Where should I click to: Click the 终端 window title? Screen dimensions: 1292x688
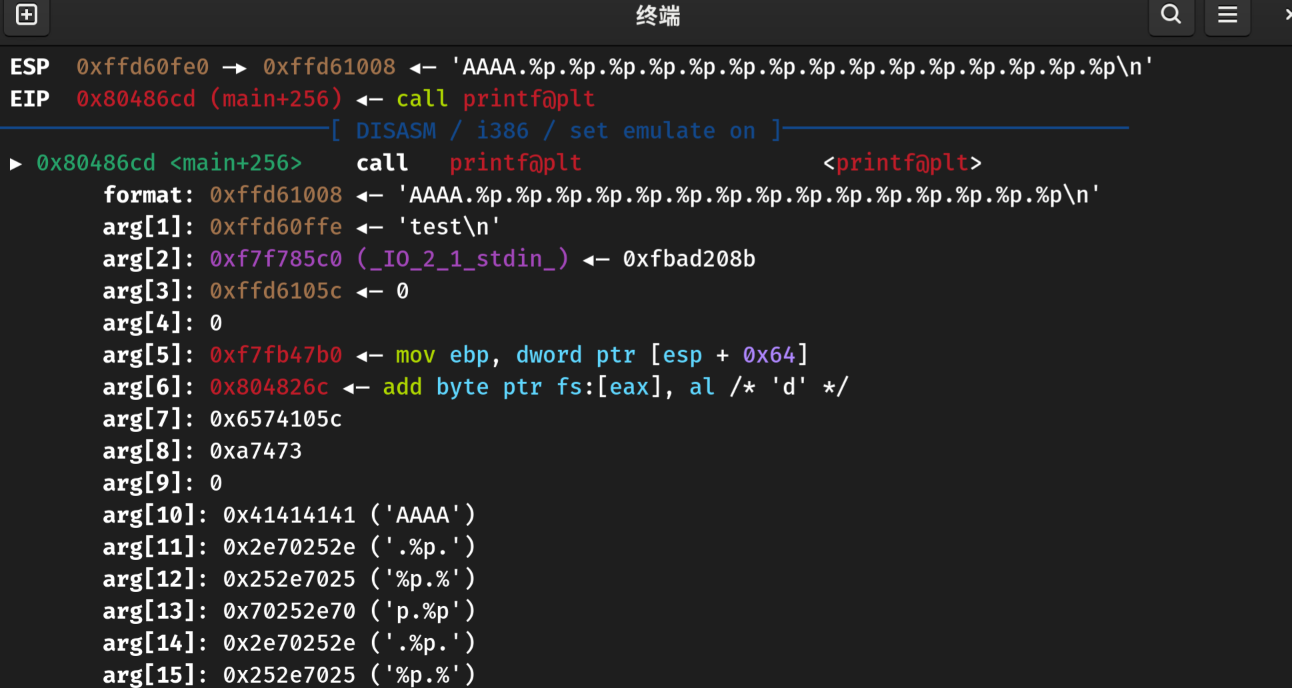click(658, 16)
